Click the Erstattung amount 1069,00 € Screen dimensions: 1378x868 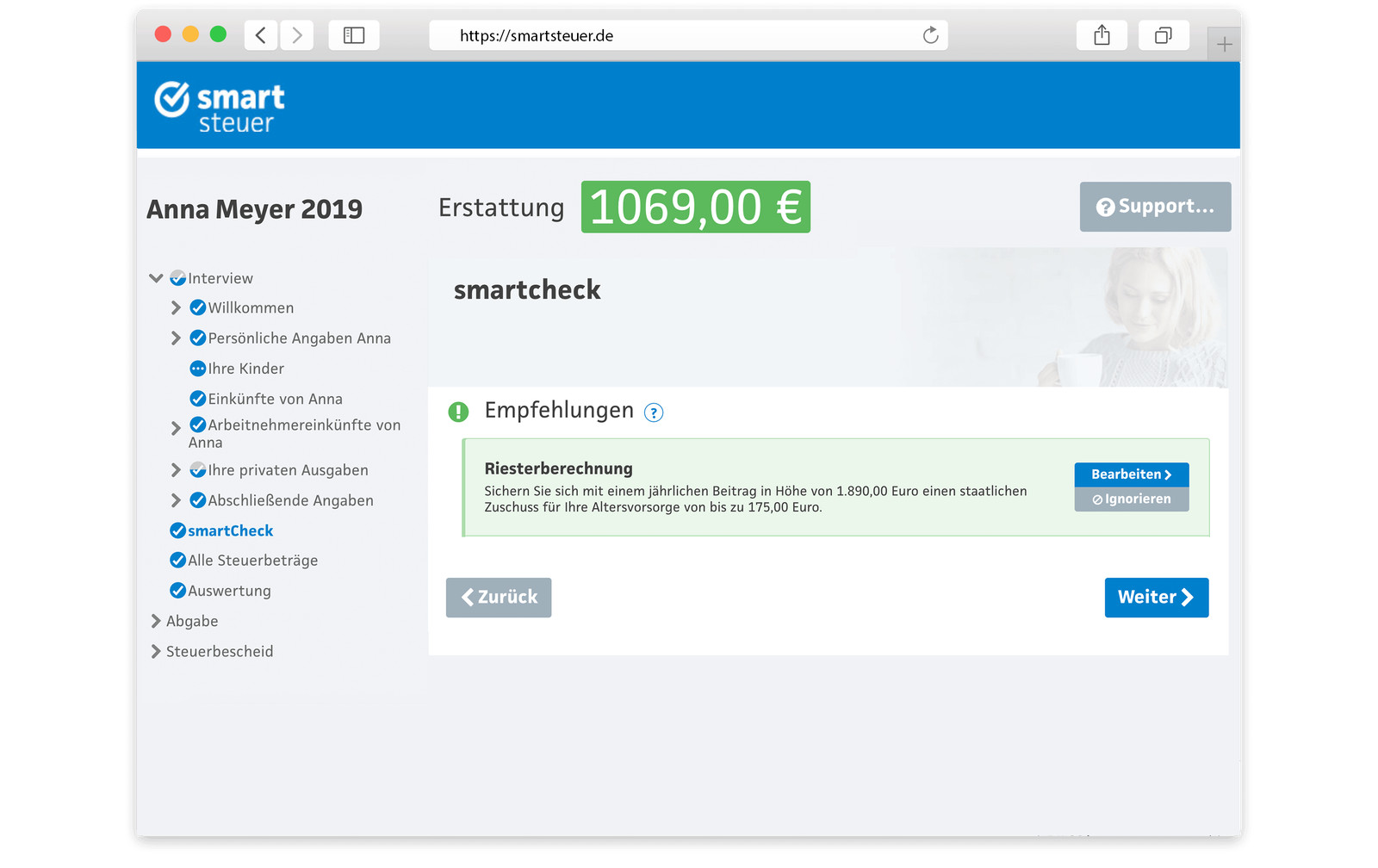click(x=696, y=207)
